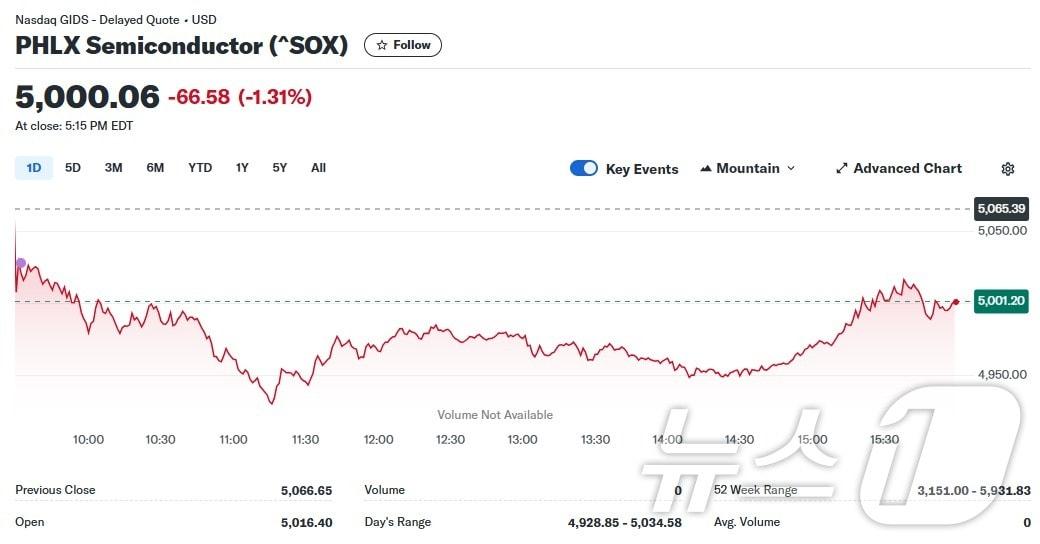The width and height of the screenshot is (1040, 544).
Task: Select the 3M range tab
Action: [114, 168]
